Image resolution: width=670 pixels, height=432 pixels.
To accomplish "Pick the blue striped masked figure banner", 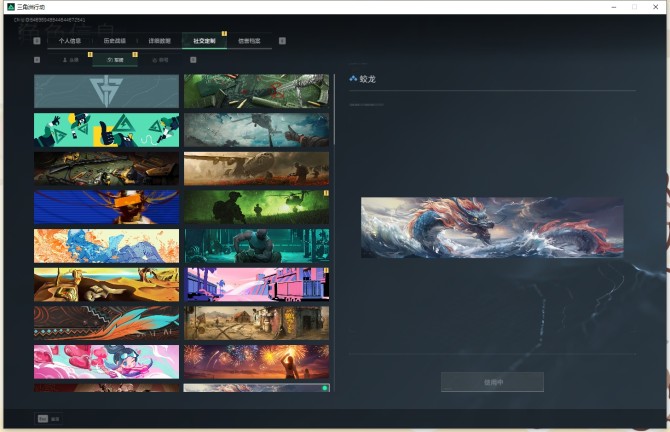I will pos(106,207).
